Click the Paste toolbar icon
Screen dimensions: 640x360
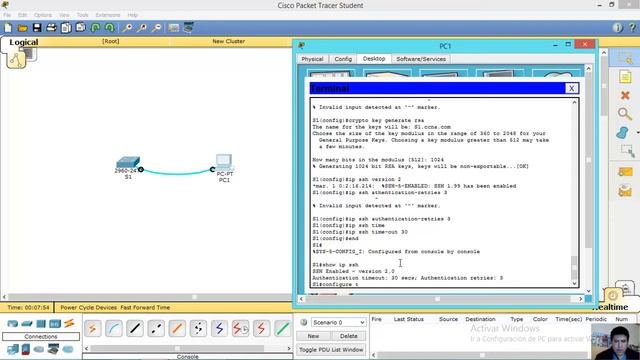pos(81,28)
